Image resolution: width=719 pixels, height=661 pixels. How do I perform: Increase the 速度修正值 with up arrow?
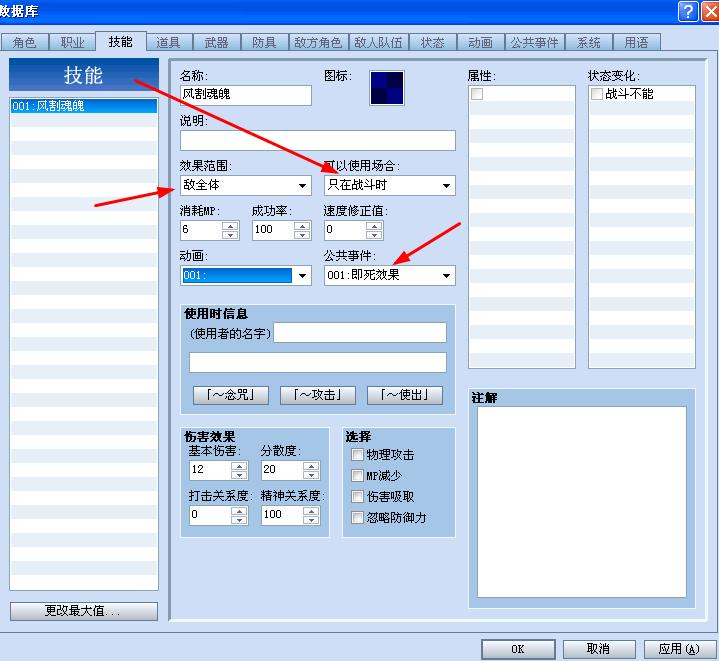click(x=374, y=226)
